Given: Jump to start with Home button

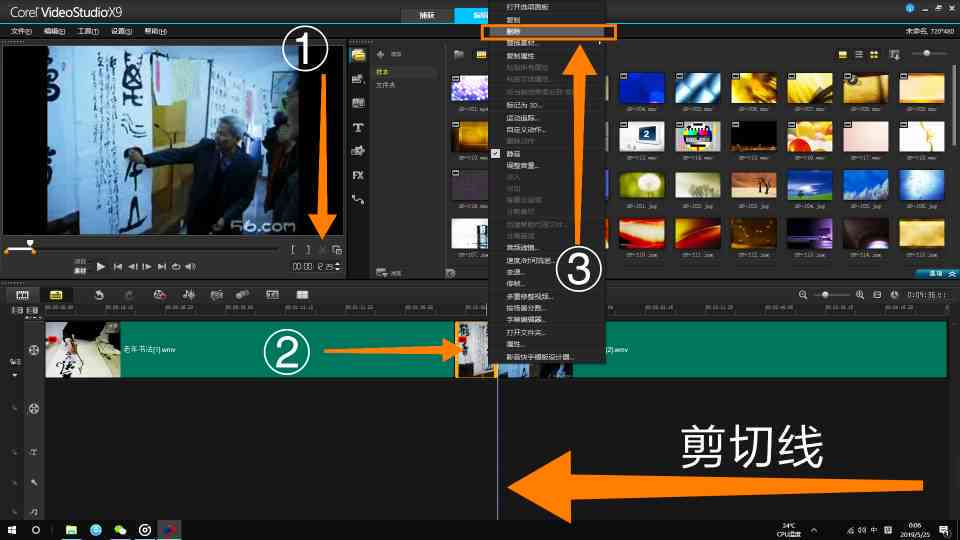Looking at the screenshot, I should (118, 267).
